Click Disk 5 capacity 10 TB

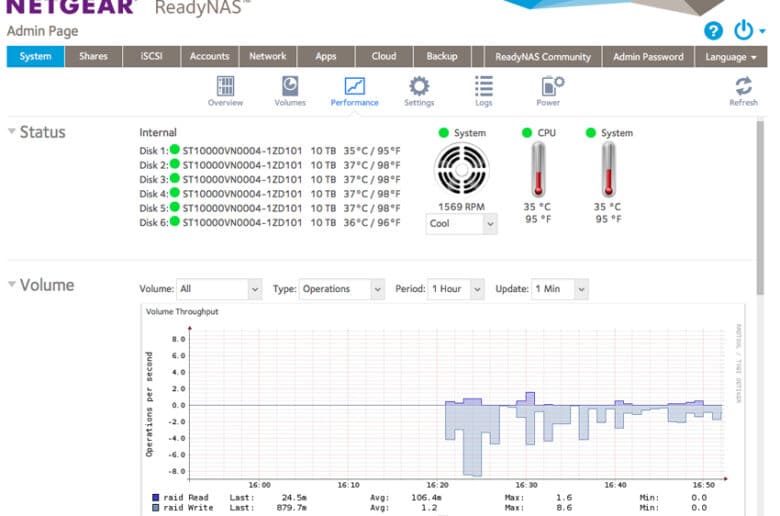click(x=323, y=208)
